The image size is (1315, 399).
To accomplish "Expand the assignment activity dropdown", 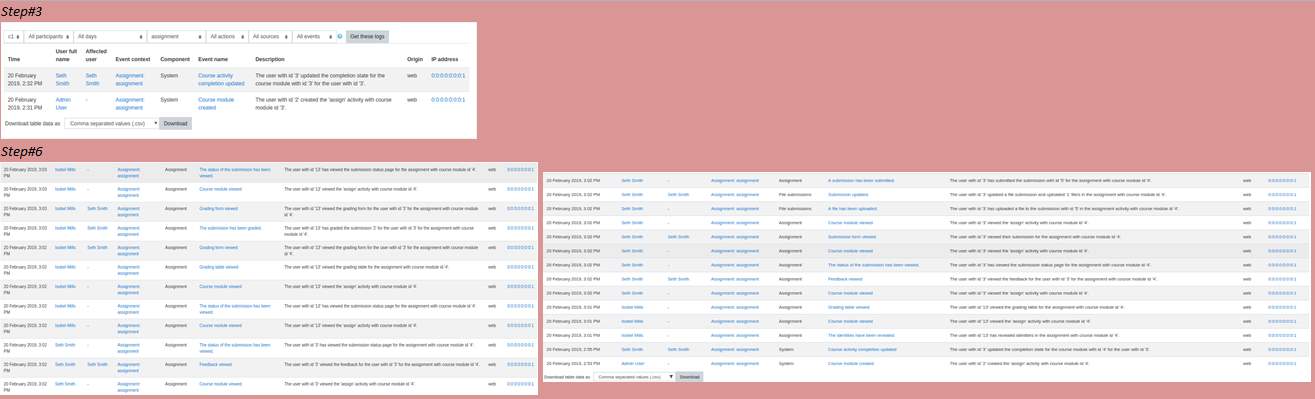I will click(176, 36).
